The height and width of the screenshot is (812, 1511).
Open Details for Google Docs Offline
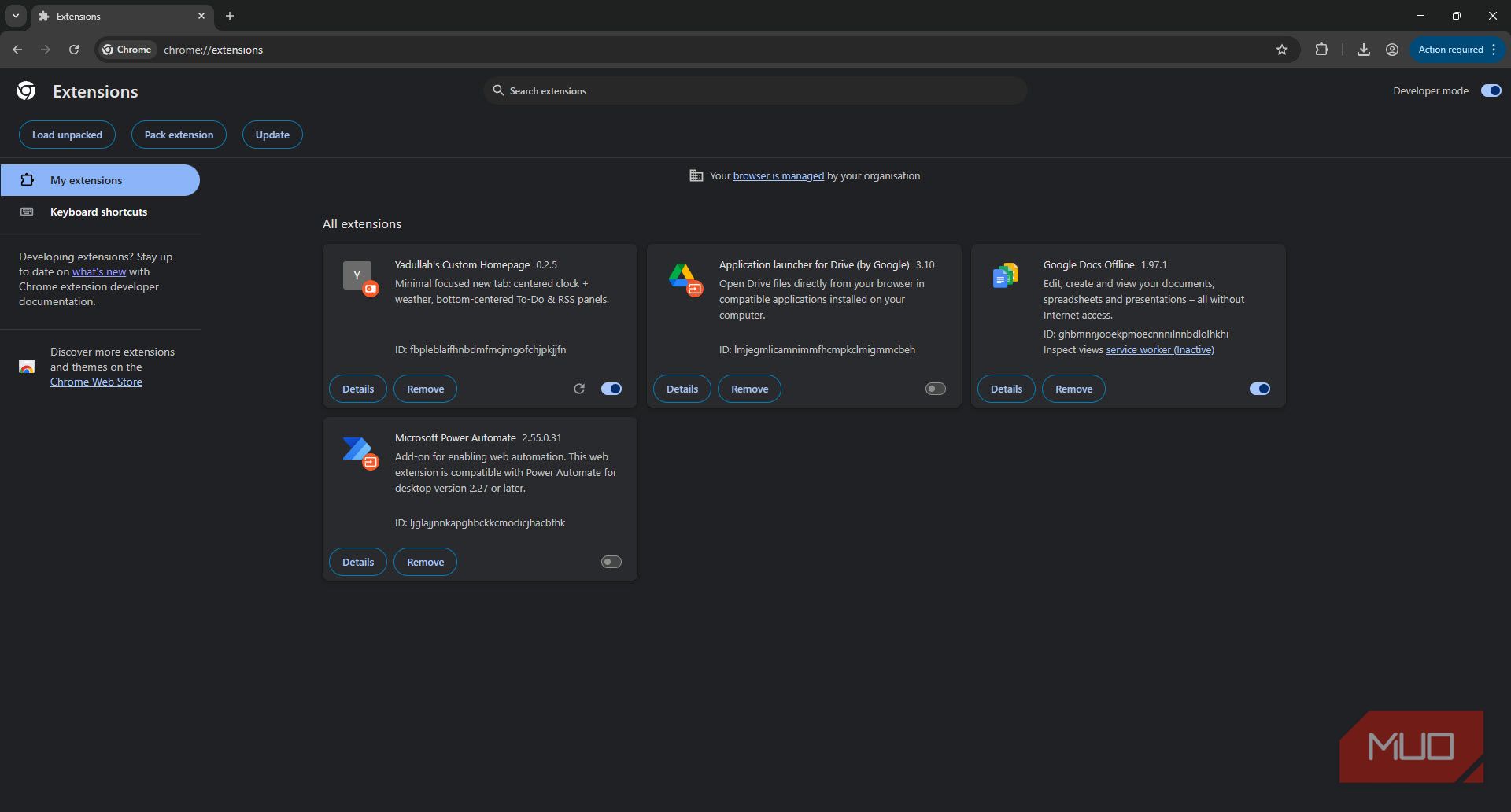(1007, 389)
